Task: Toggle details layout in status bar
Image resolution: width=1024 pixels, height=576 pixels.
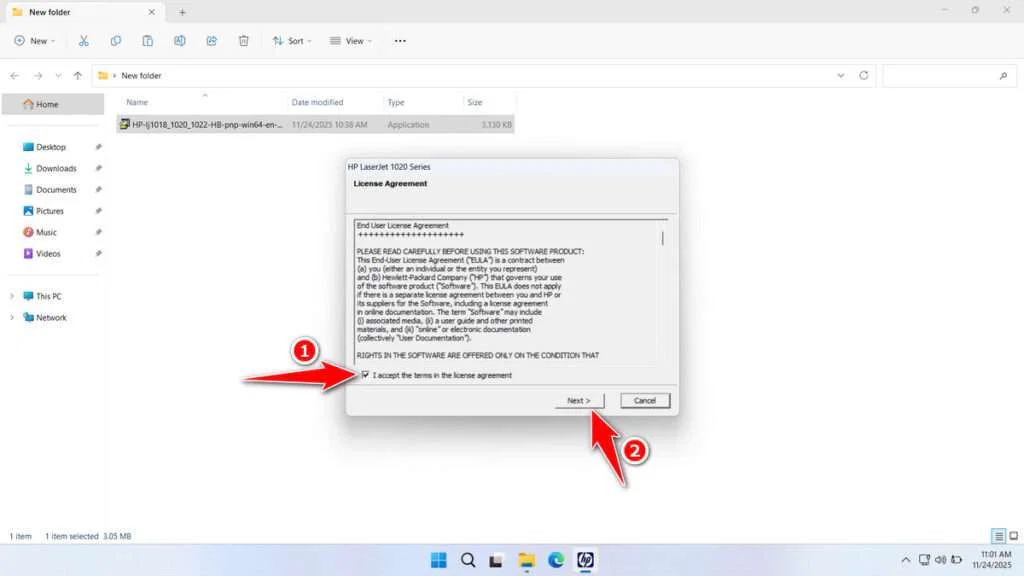Action: point(998,536)
